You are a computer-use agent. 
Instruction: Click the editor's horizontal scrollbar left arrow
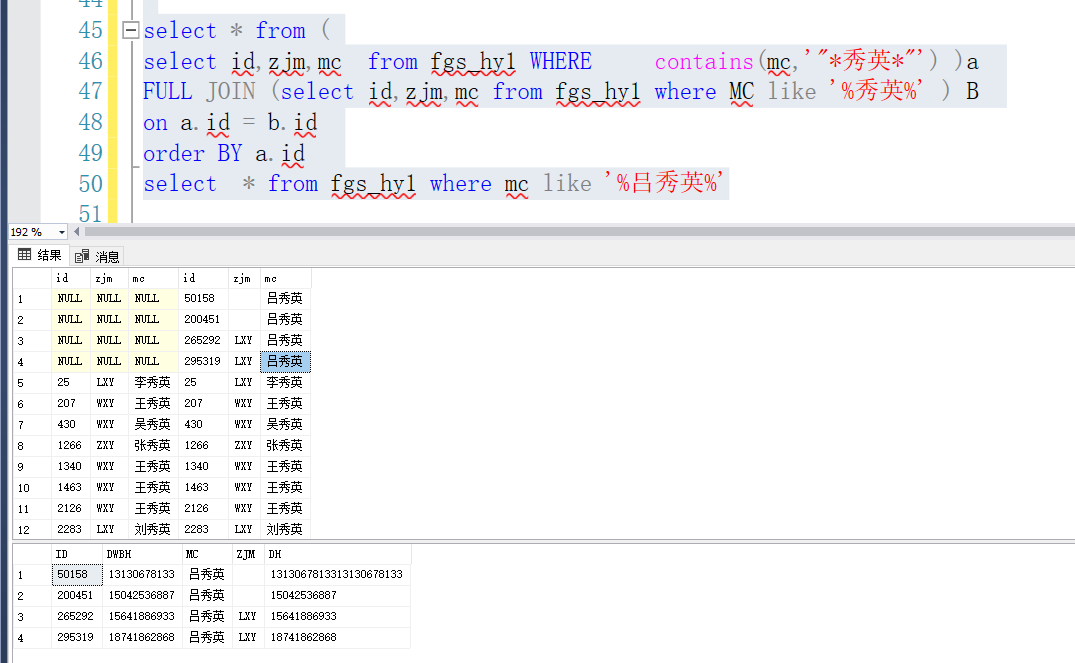point(76,232)
